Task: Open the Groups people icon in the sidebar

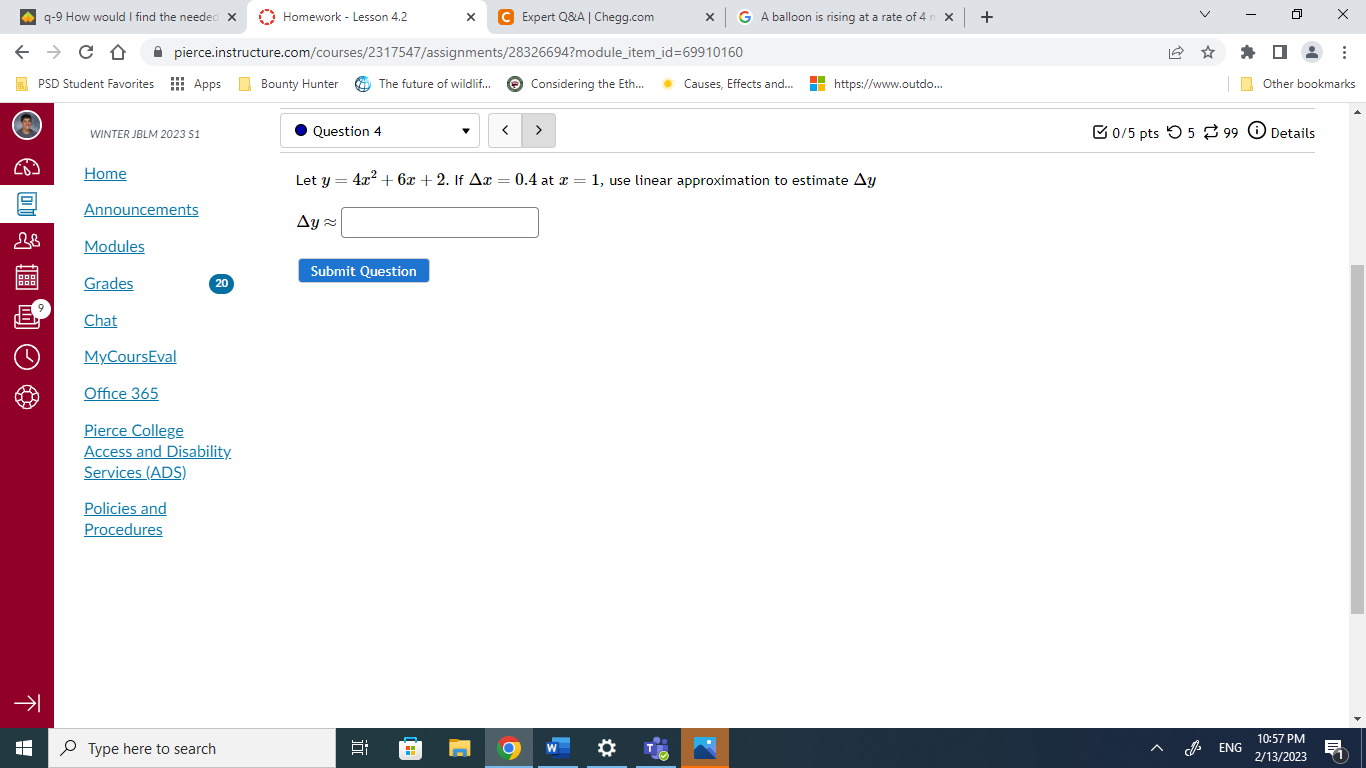Action: tap(27, 240)
